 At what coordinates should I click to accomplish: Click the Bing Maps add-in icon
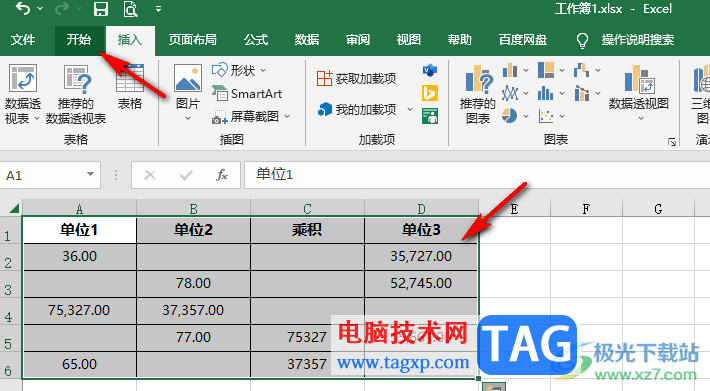coord(430,93)
